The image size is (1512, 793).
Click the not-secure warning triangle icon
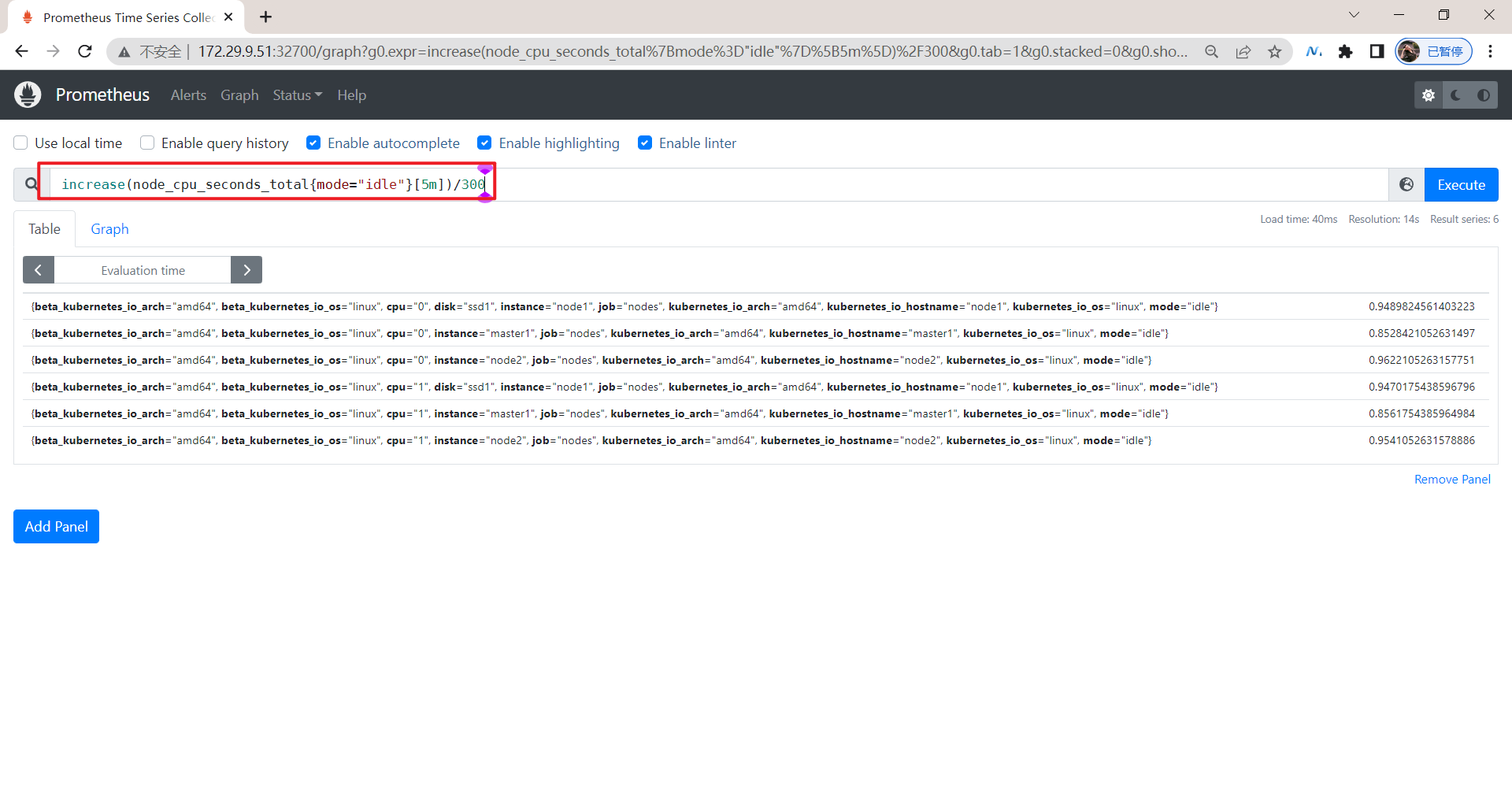[124, 52]
